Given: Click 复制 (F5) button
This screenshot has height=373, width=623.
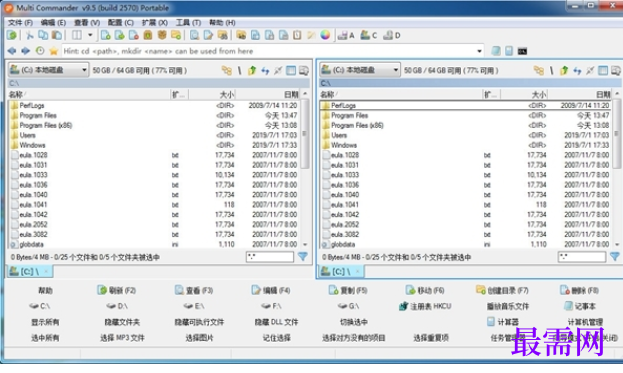Looking at the screenshot, I should (348, 290).
